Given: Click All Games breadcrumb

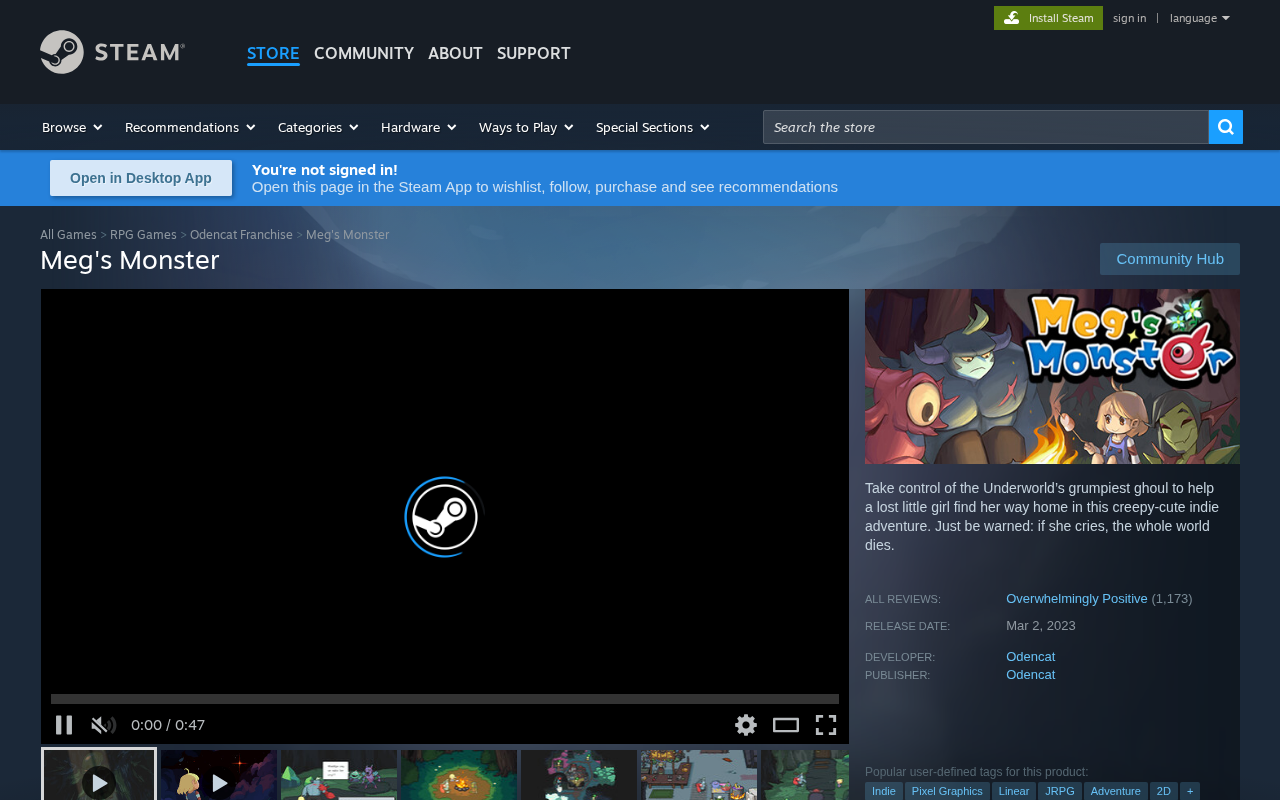Looking at the screenshot, I should pyautogui.click(x=68, y=235).
